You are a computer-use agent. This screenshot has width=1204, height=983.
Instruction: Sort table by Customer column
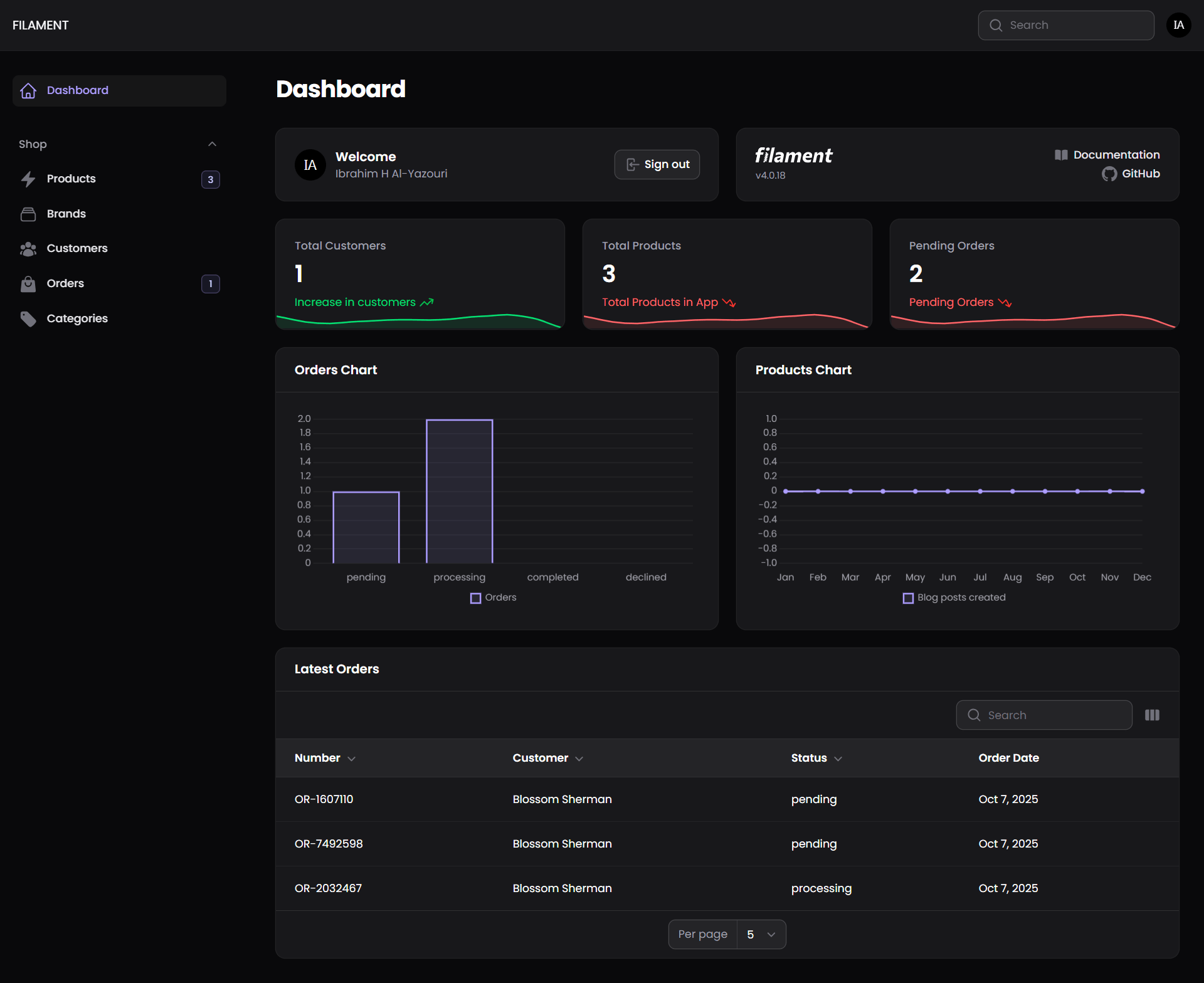tap(547, 759)
